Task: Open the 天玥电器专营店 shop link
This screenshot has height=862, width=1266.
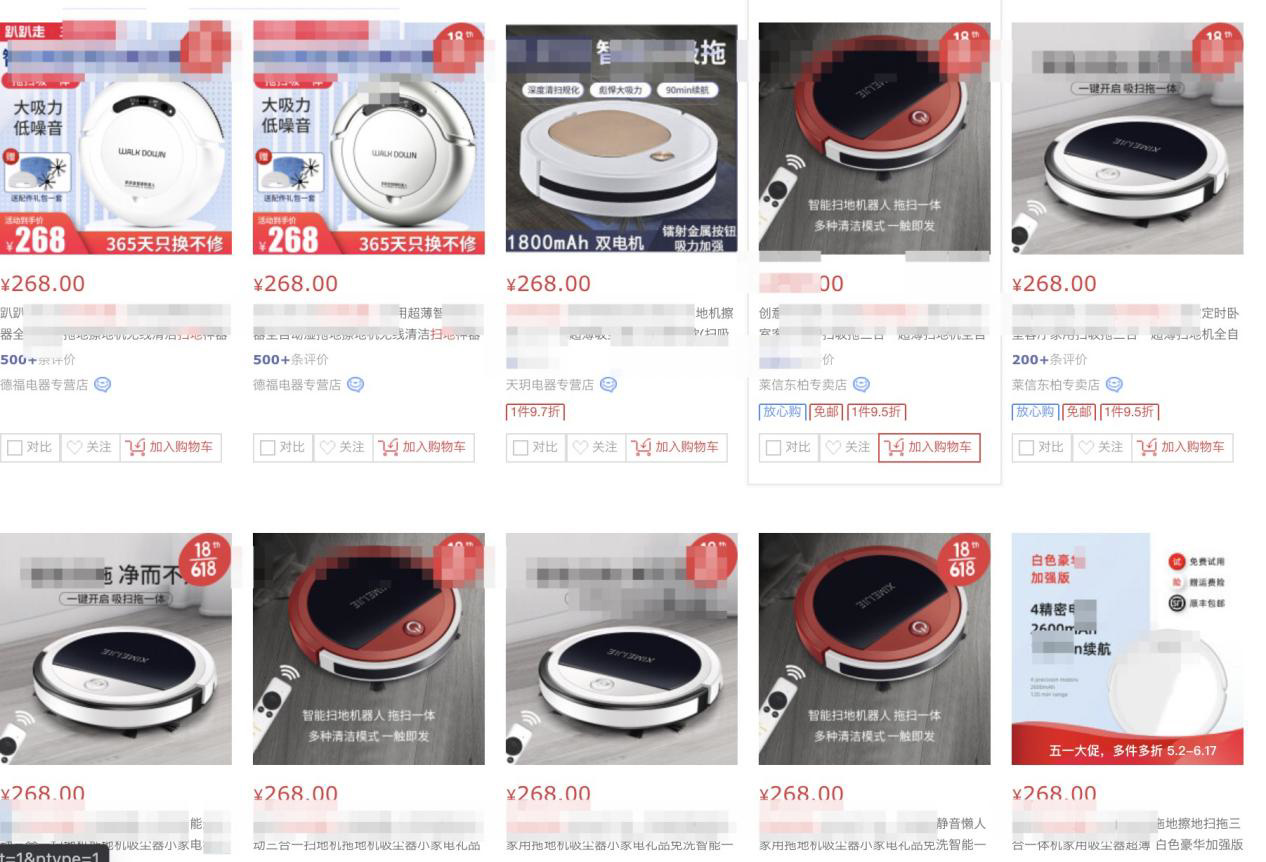Action: [550, 384]
